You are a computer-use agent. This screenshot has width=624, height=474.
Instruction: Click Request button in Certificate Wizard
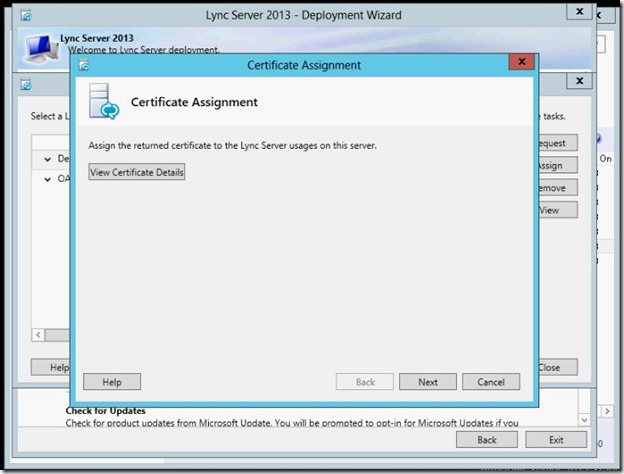(x=557, y=143)
